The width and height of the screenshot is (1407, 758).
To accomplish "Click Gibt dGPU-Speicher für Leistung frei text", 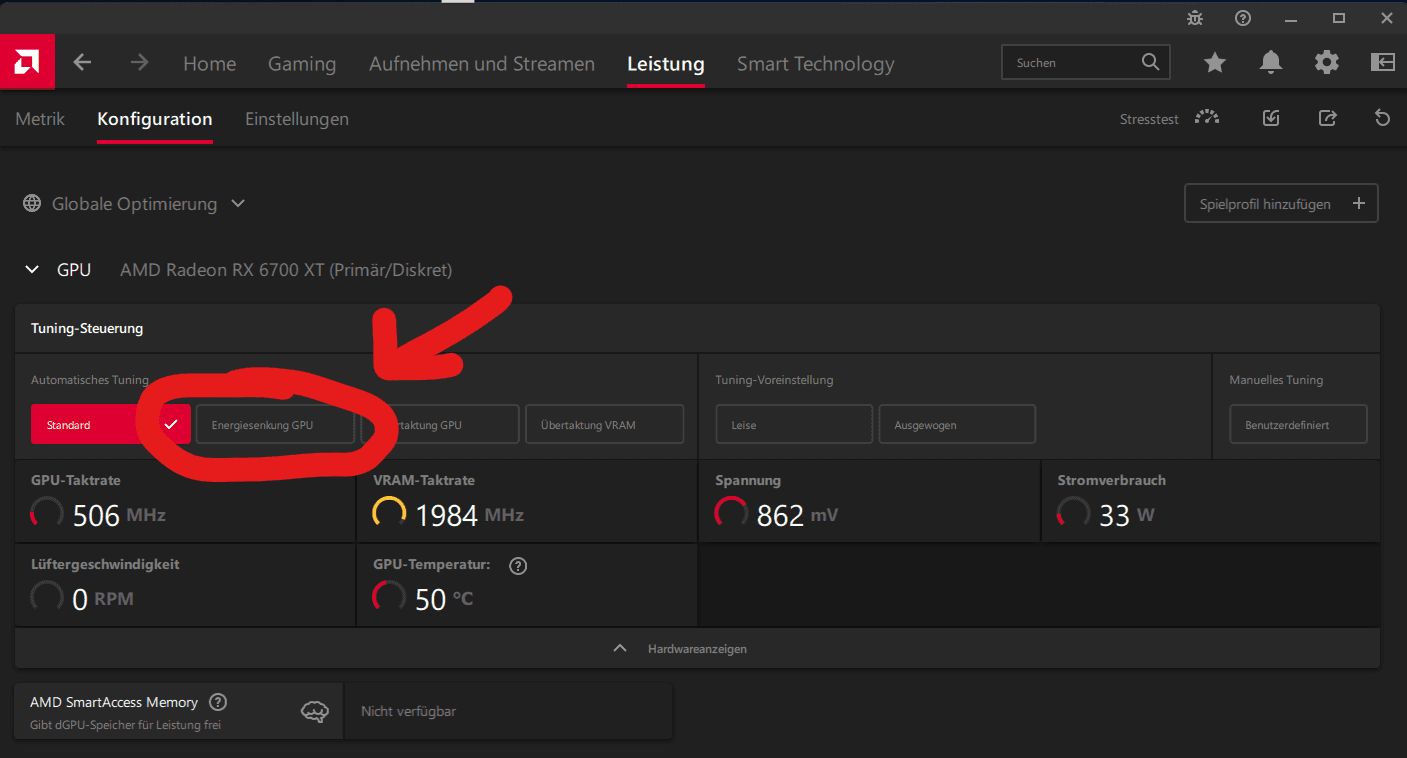I will [126, 725].
